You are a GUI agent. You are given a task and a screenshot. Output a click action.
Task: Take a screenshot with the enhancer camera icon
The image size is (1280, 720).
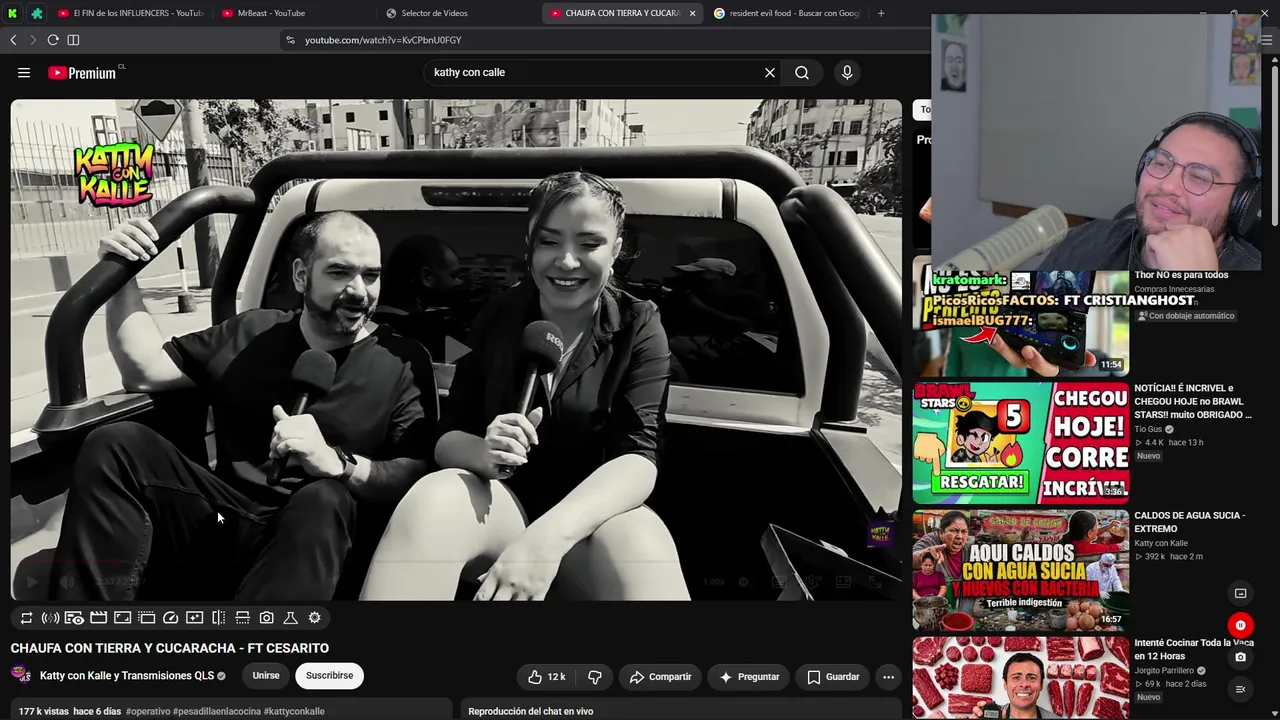(x=266, y=618)
